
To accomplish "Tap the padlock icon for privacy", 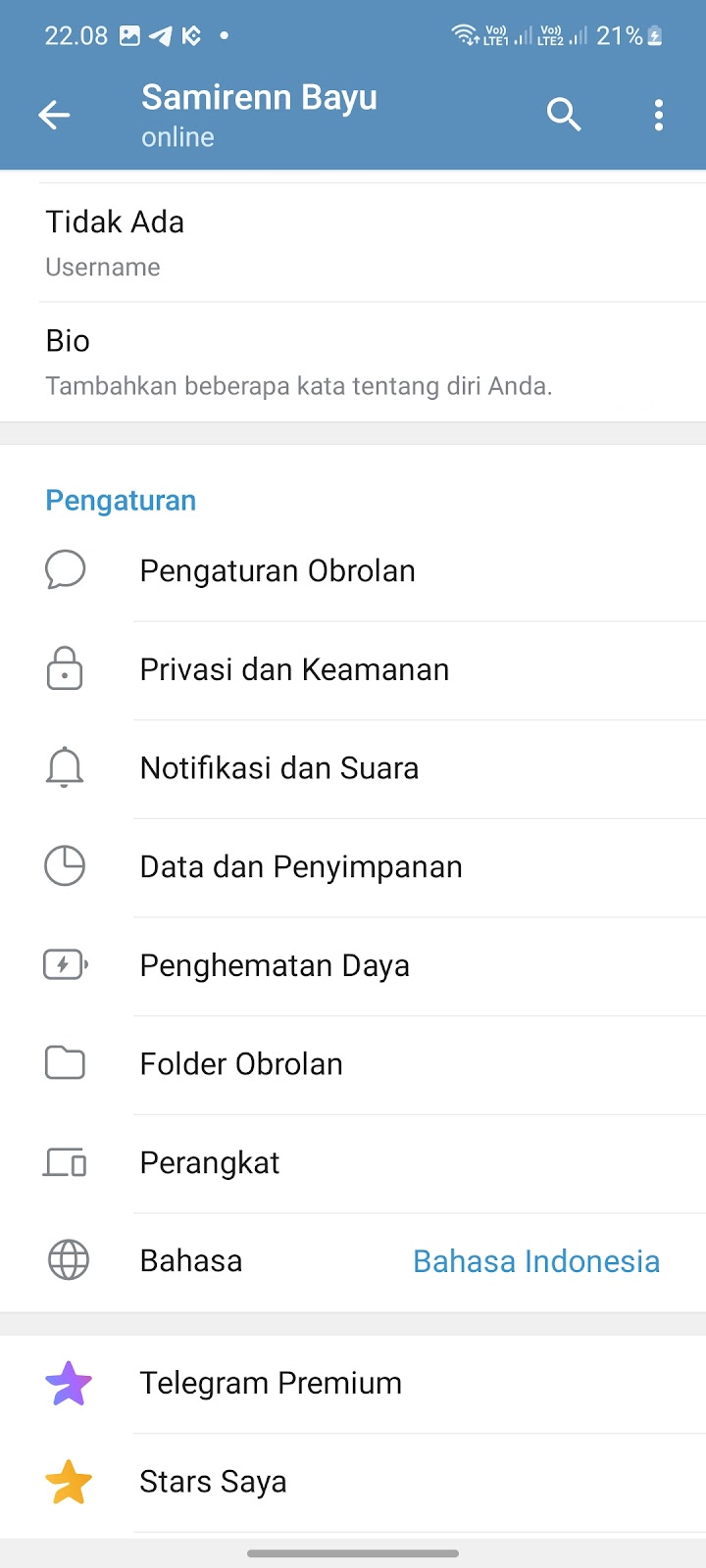I will [65, 669].
